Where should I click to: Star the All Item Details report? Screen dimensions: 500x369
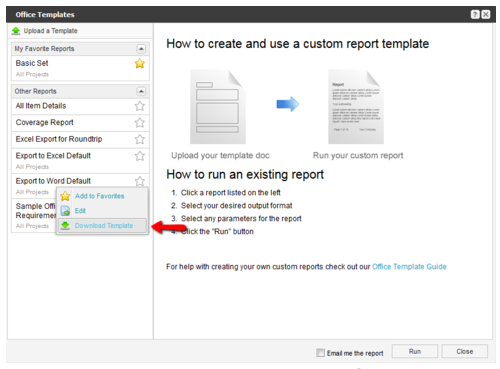pyautogui.click(x=140, y=106)
